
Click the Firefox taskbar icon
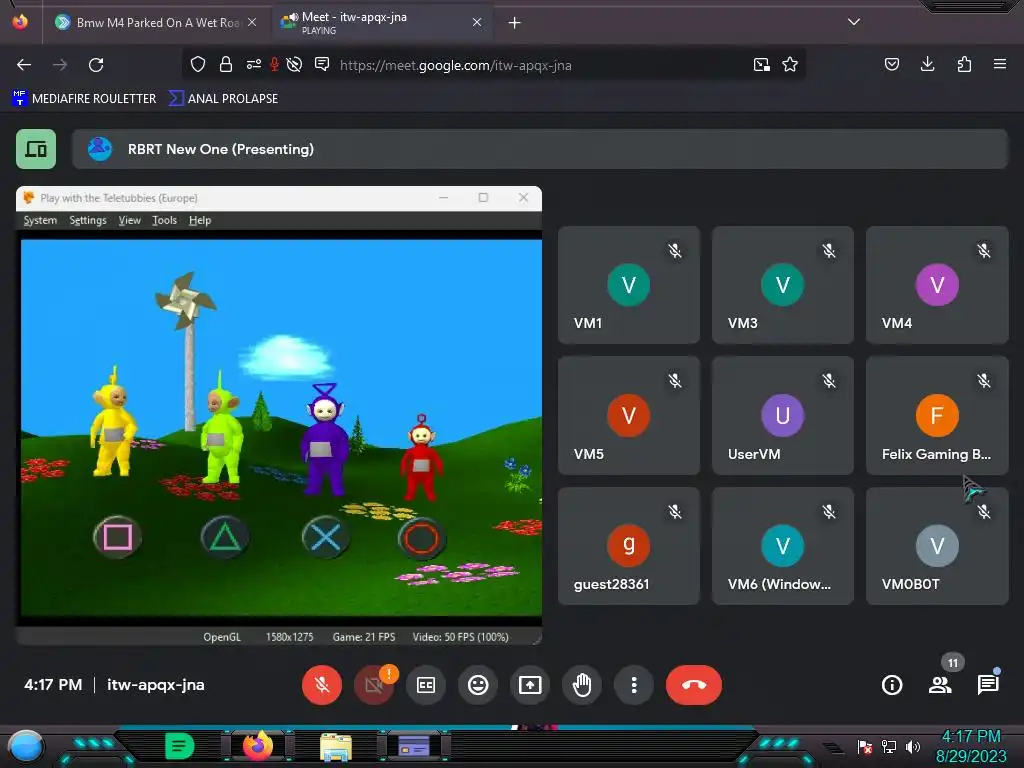coord(258,746)
